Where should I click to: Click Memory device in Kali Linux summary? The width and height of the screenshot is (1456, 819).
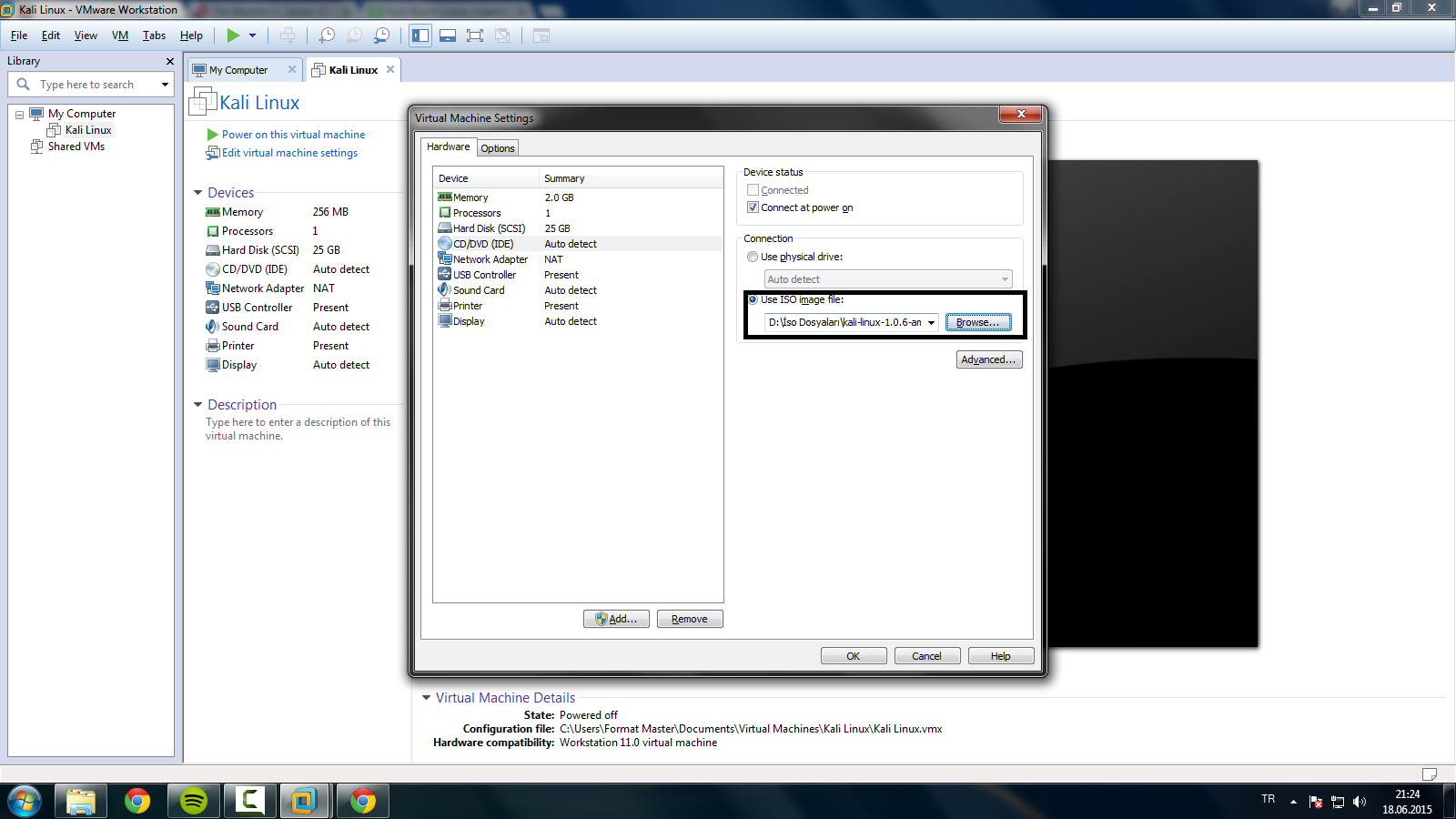tap(242, 212)
